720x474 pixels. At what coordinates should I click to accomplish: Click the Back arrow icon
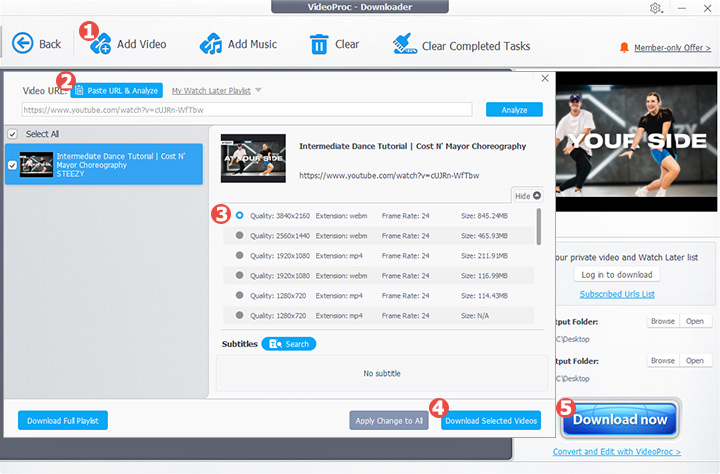tap(23, 44)
